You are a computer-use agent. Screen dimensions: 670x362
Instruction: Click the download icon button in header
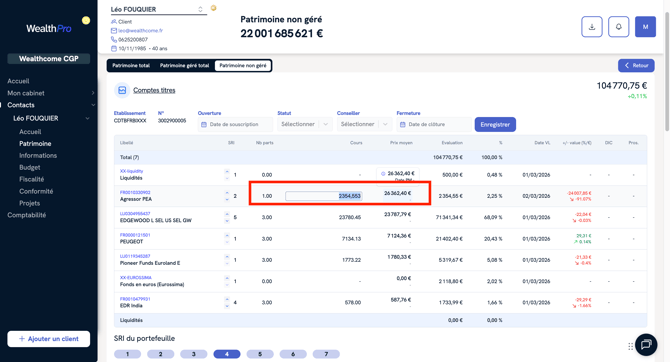[592, 27]
